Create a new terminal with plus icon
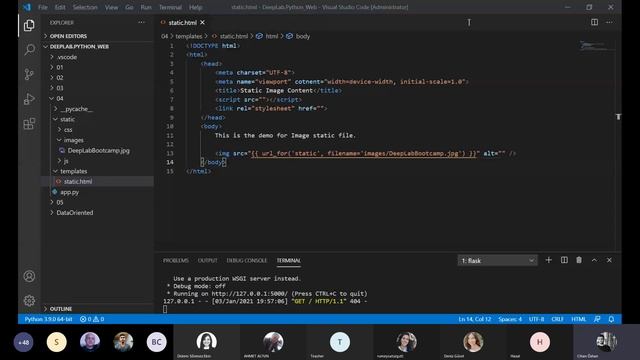Image resolution: width=640 pixels, height=360 pixels. tap(549, 260)
